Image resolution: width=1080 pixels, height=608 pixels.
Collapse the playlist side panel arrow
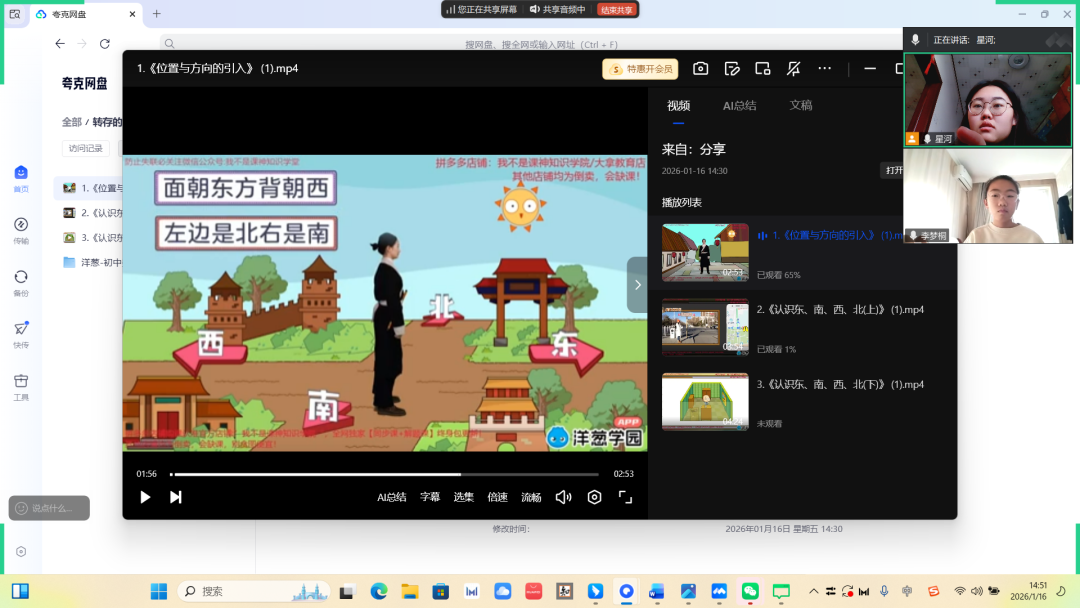click(637, 285)
